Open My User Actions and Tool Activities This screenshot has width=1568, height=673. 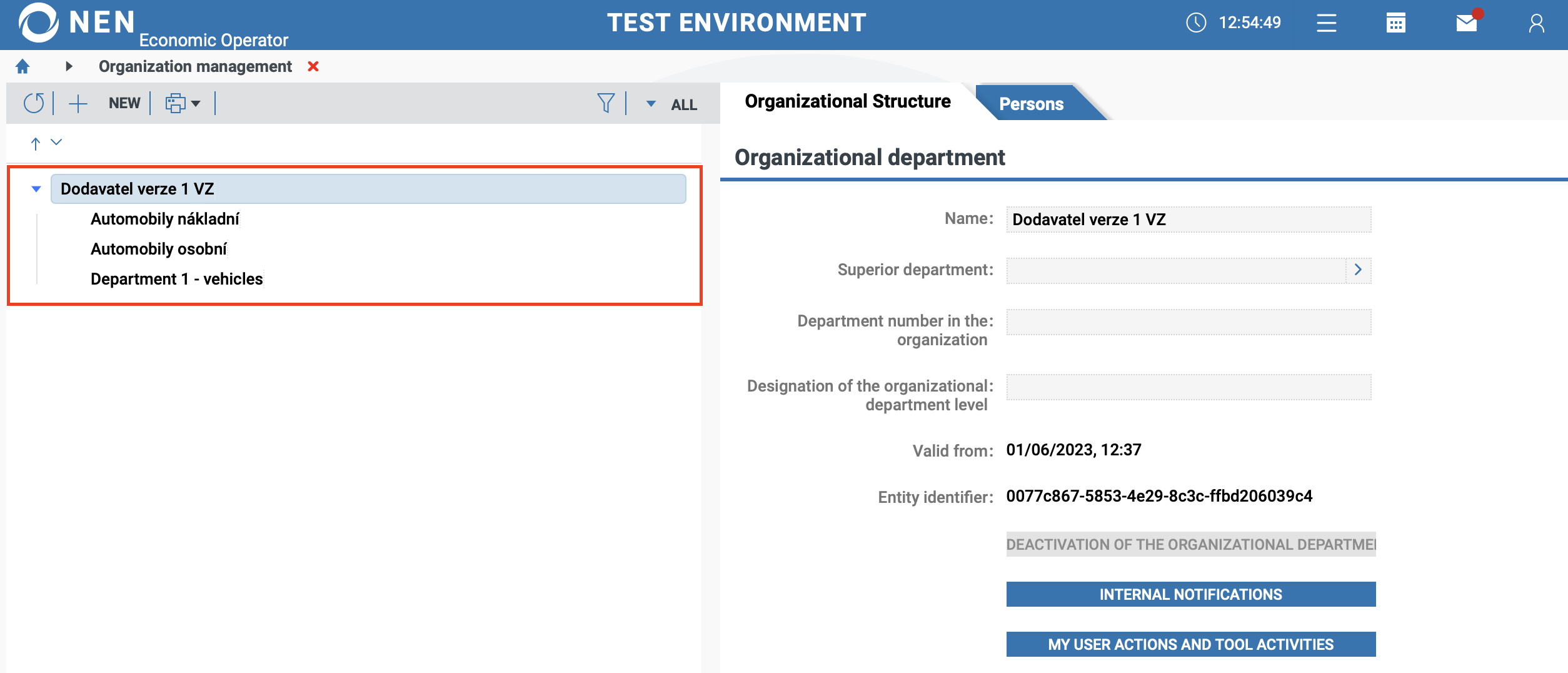point(1190,644)
